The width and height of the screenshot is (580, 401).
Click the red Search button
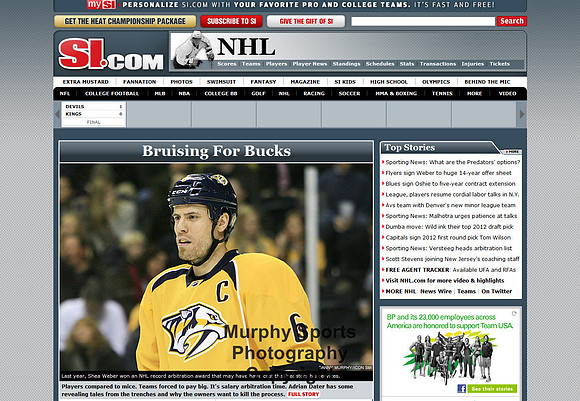tap(512, 21)
